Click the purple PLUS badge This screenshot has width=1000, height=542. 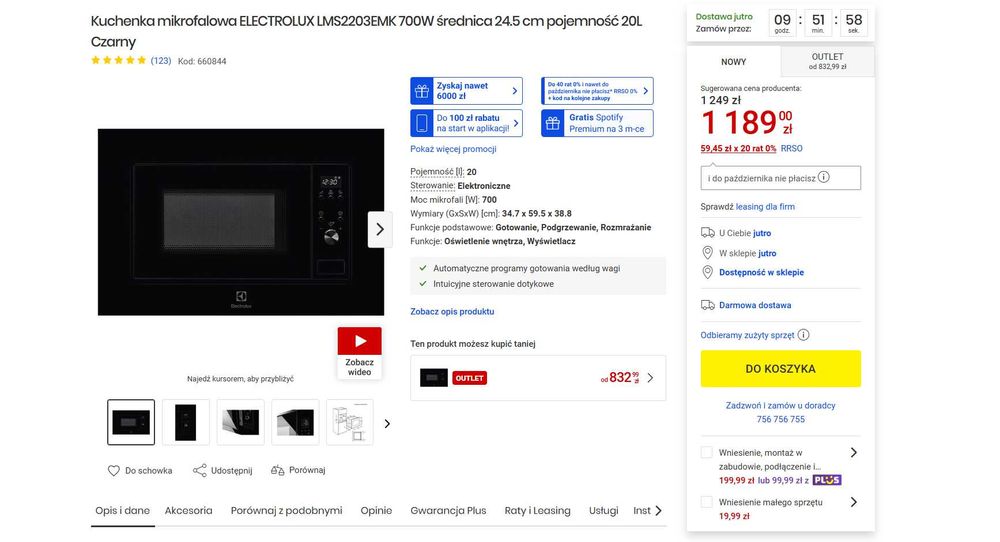tap(827, 480)
